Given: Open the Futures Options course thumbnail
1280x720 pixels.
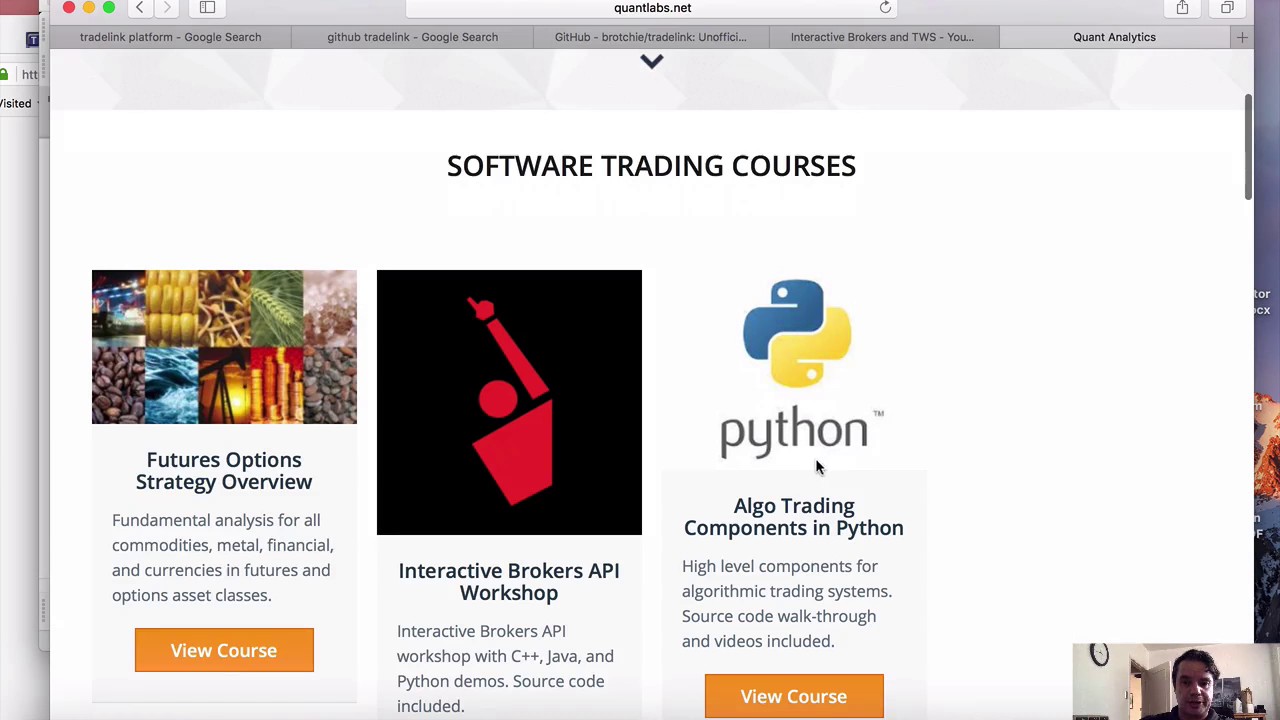Looking at the screenshot, I should pos(224,347).
